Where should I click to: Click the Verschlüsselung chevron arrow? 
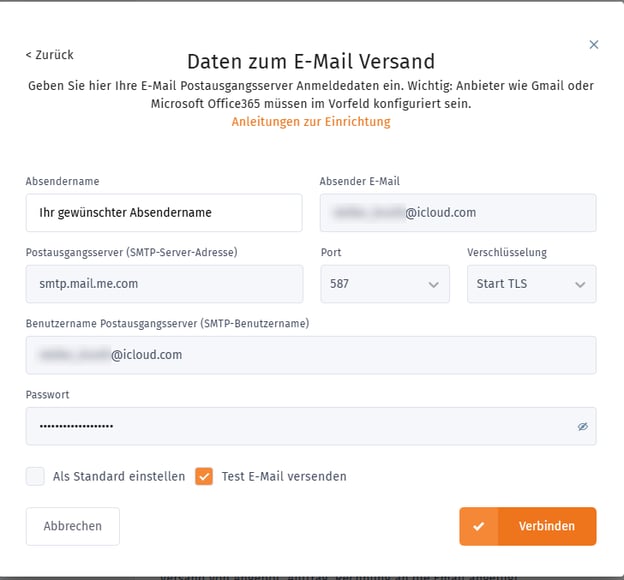(580, 285)
